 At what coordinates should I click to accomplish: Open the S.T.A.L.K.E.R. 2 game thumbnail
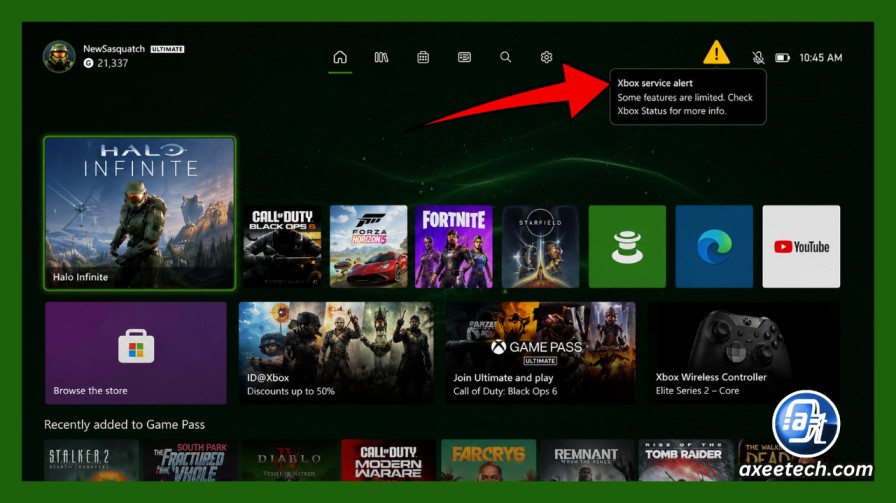point(91,460)
